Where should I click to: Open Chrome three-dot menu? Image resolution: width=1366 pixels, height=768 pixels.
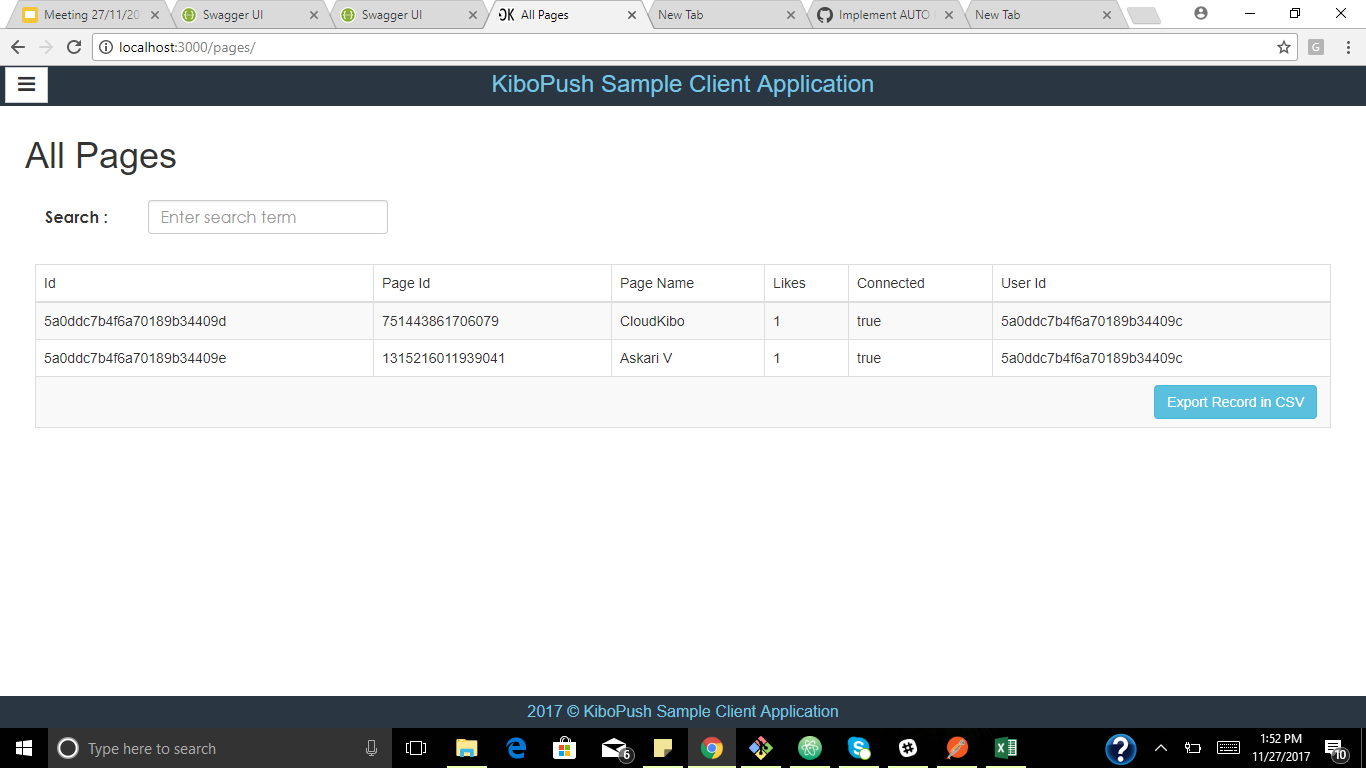click(1348, 47)
